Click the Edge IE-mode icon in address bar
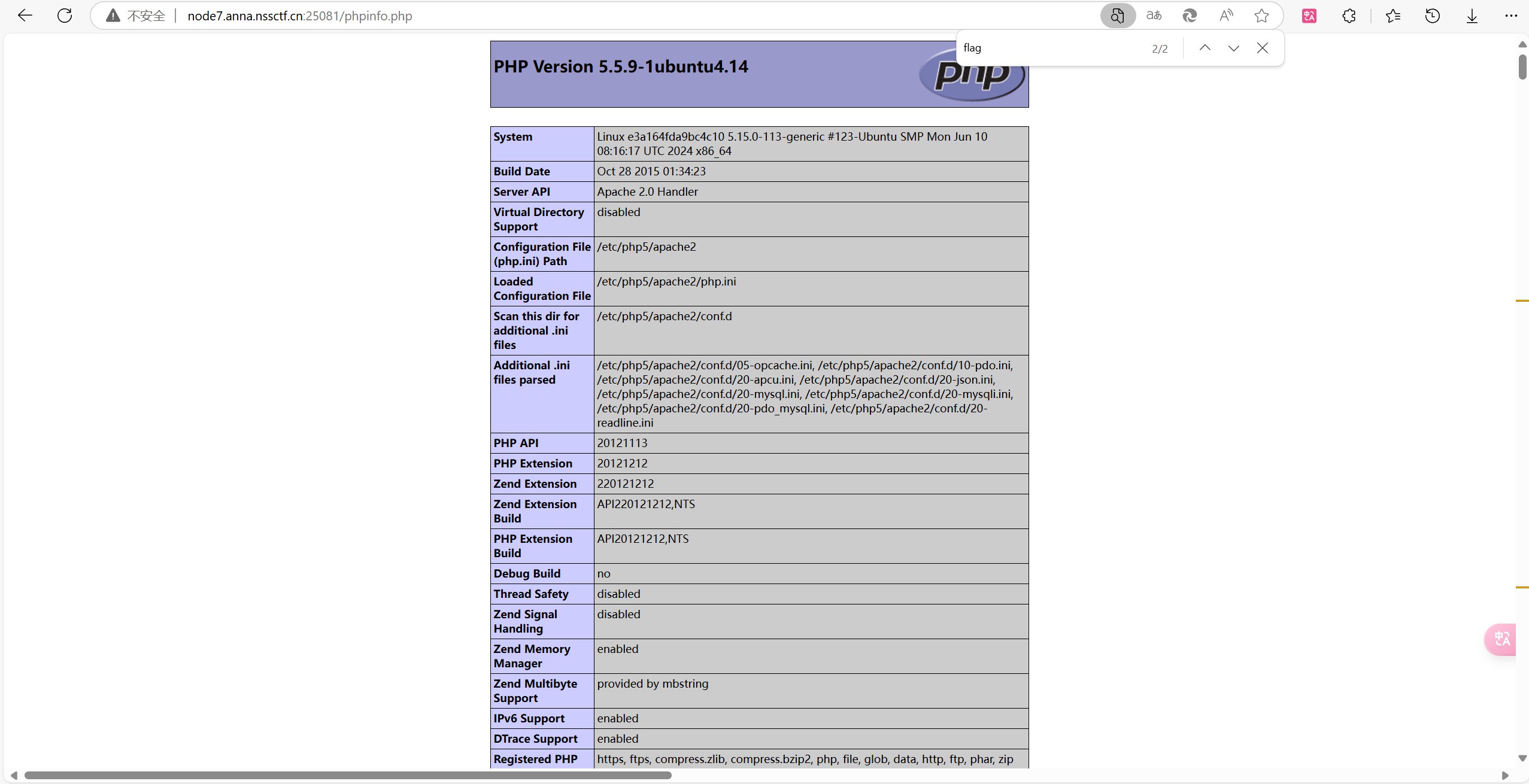 pos(1190,16)
